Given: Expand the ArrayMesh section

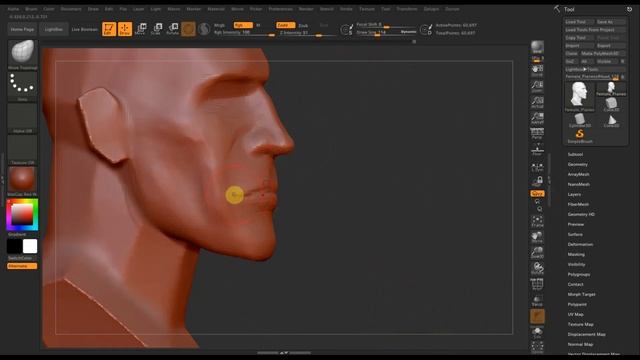Looking at the screenshot, I should (x=578, y=174).
